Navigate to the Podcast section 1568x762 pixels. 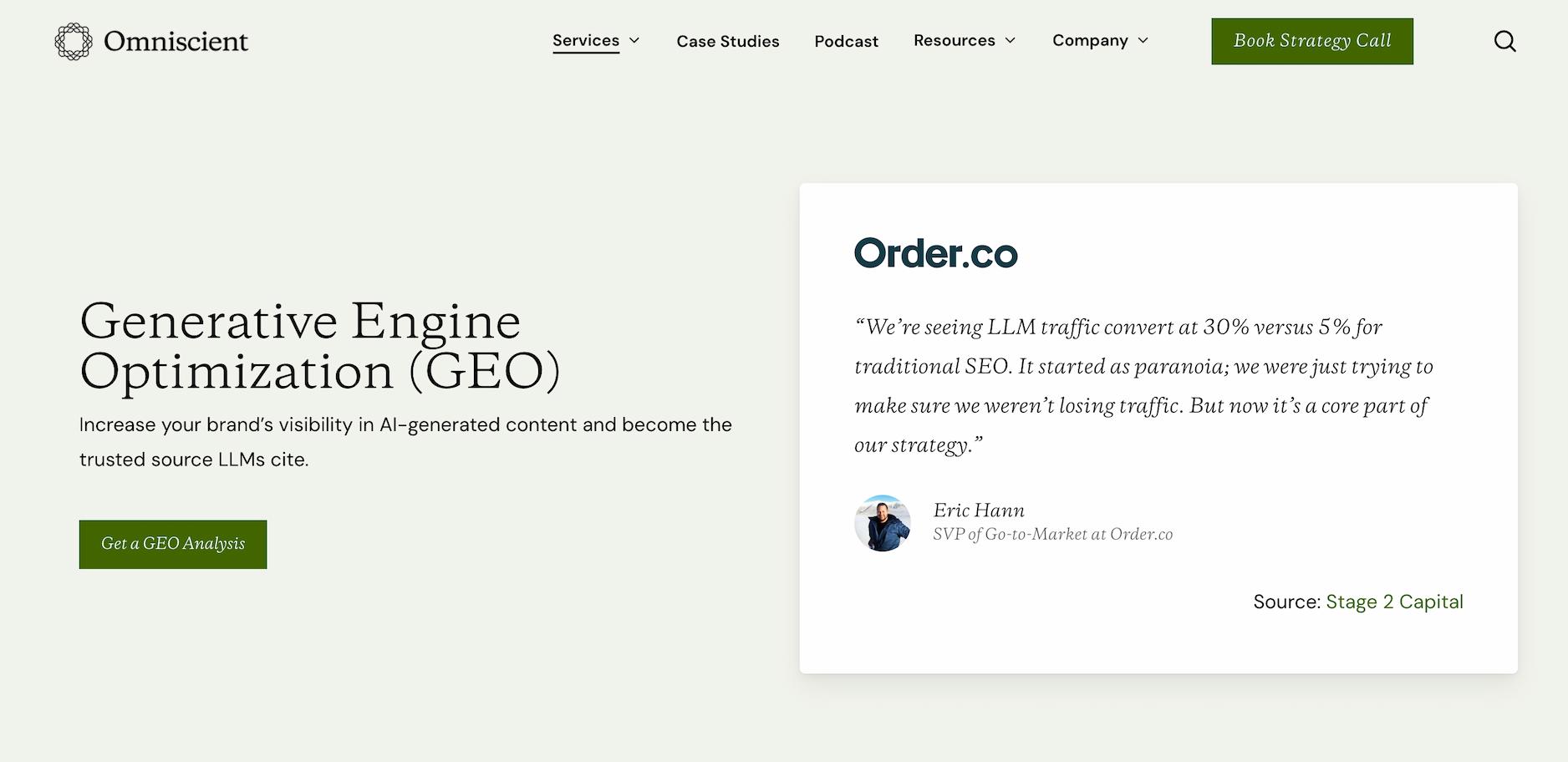click(846, 41)
